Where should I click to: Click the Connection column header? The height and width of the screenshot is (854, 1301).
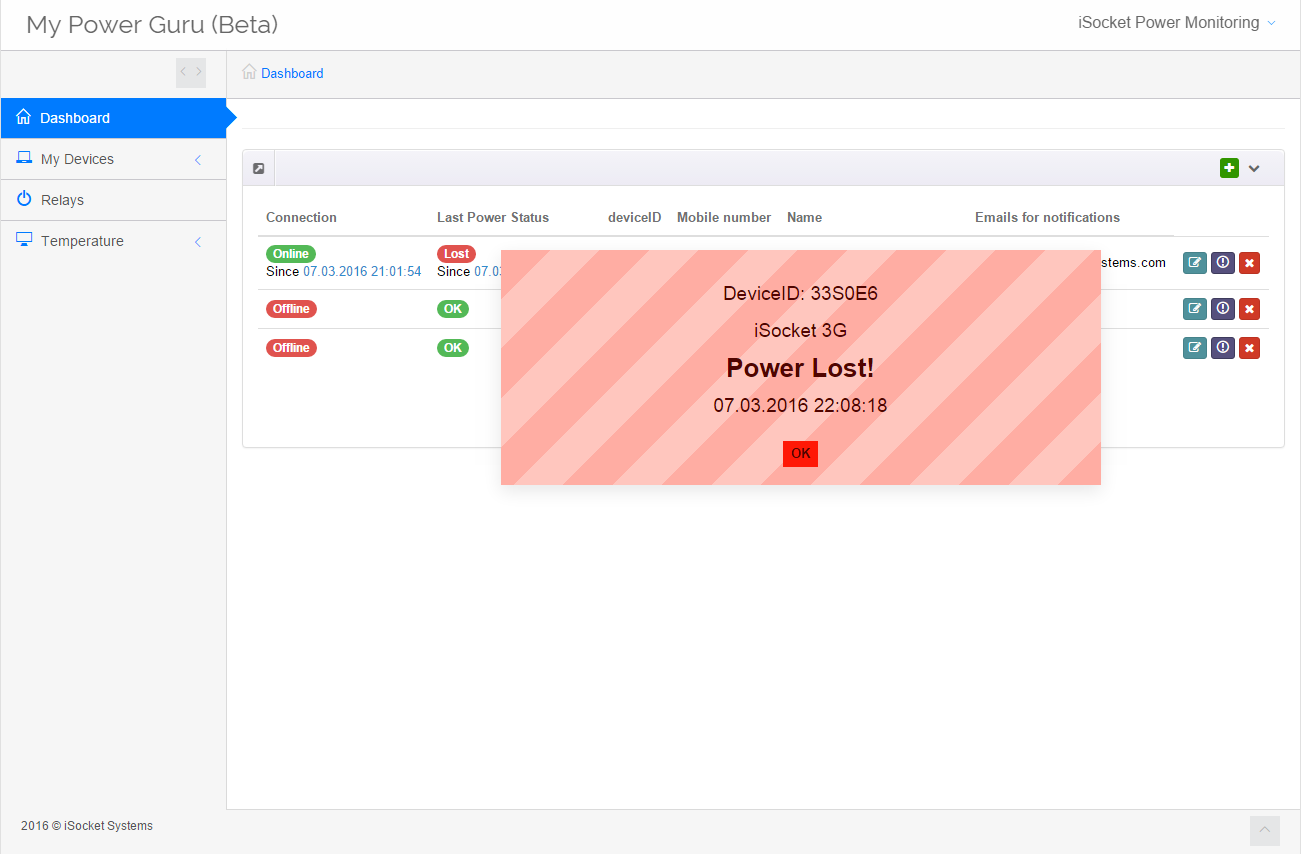pos(301,217)
